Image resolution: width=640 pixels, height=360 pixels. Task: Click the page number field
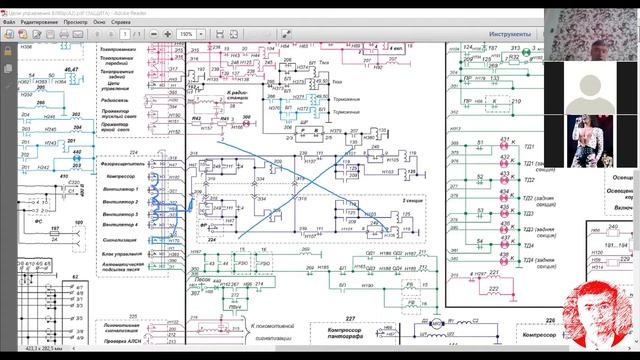pos(125,34)
